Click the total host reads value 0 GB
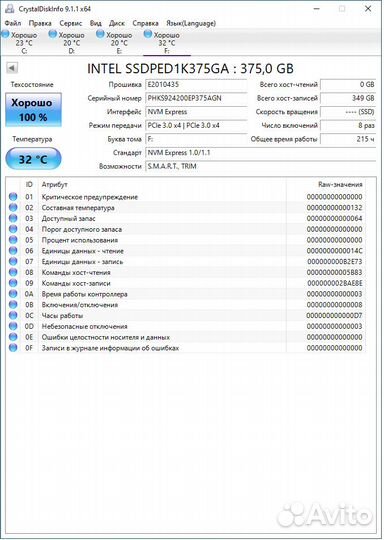The height and width of the screenshot is (540, 384). point(348,85)
